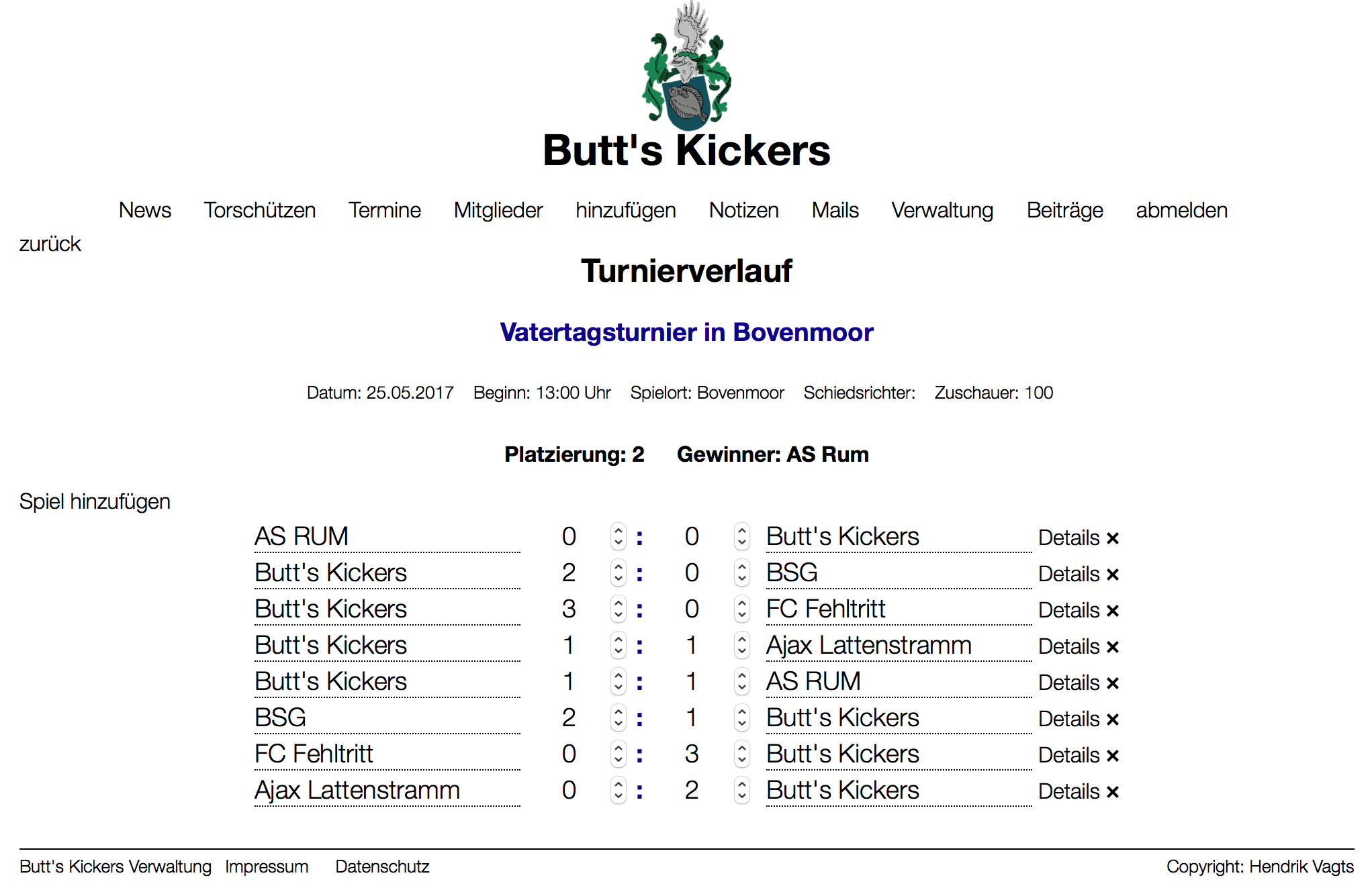Click the X beside Butt's Kickers vs FC Fehltritt
The height and width of the screenshot is (890, 1372).
click(1113, 611)
